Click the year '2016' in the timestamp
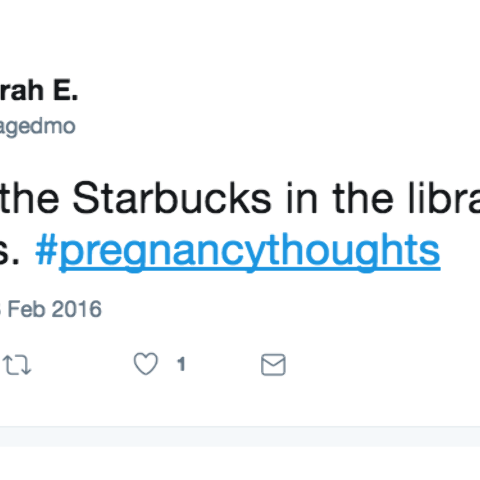Viewport: 480px width, 480px height. (x=77, y=309)
